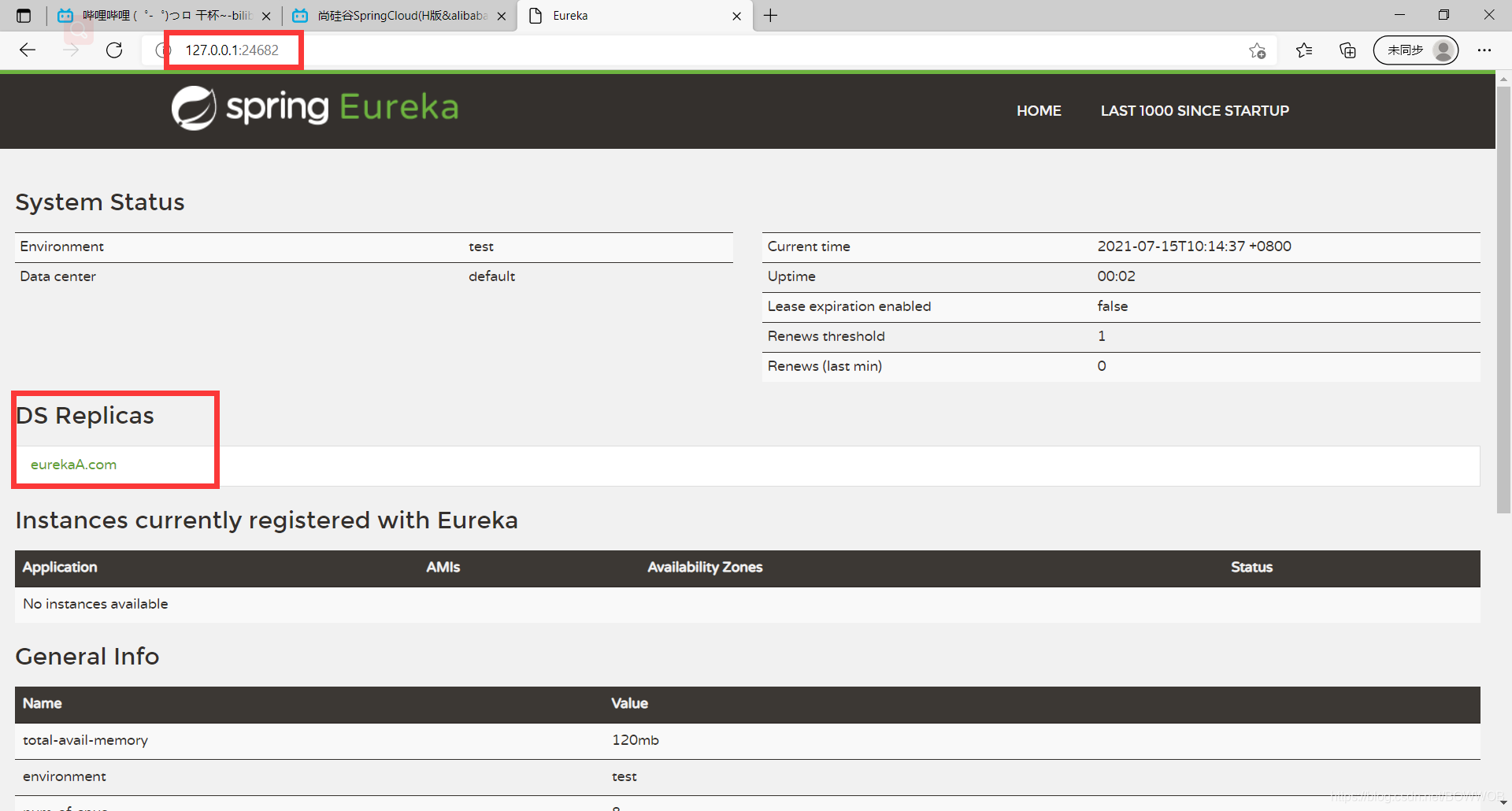Open browser Settings and more menu
Image resolution: width=1512 pixels, height=811 pixels.
1484,50
